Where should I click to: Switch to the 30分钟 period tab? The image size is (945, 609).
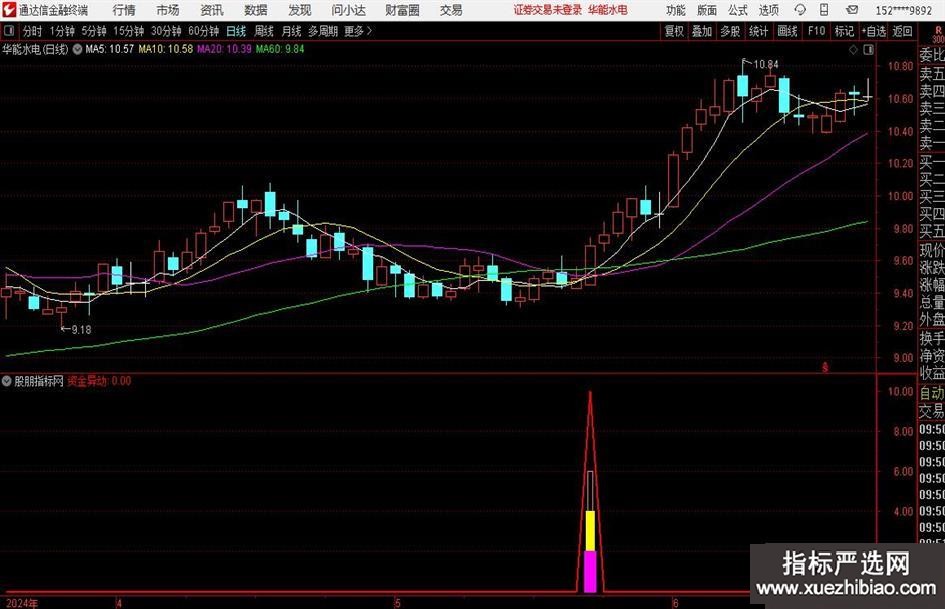(x=166, y=31)
